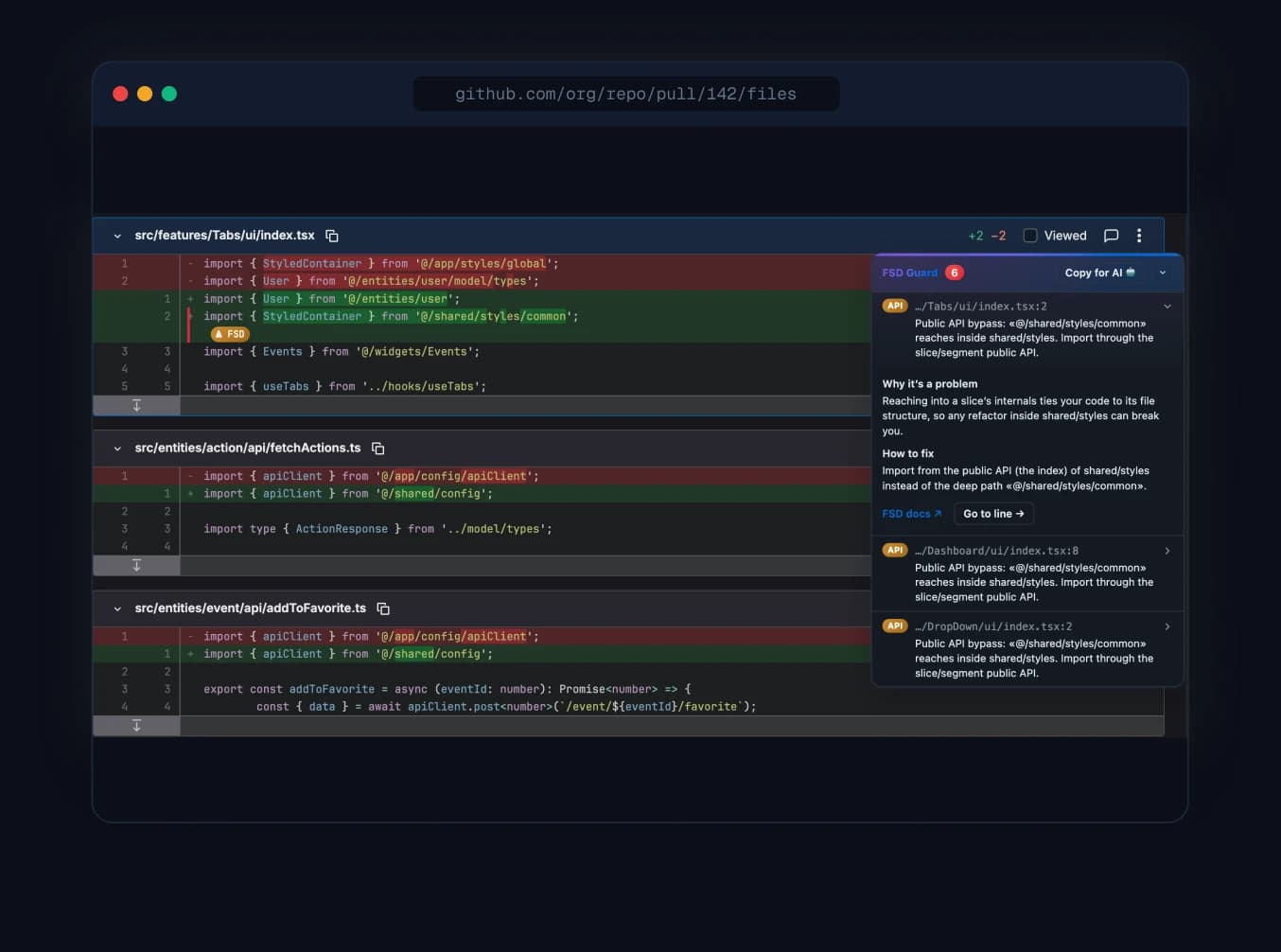Click the orange FSD warning badge
Screen dimensions: 1281x952
230,334
